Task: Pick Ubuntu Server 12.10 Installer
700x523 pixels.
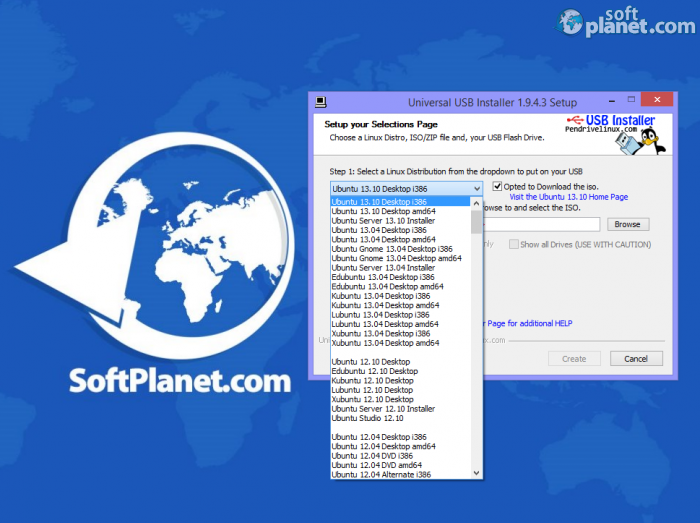Action: (x=400, y=408)
